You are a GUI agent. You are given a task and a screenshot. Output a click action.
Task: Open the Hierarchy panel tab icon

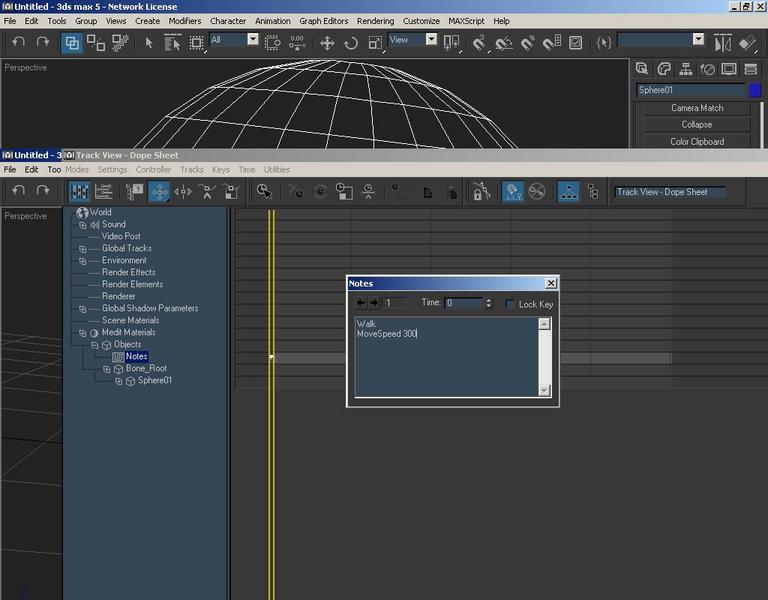coord(686,69)
